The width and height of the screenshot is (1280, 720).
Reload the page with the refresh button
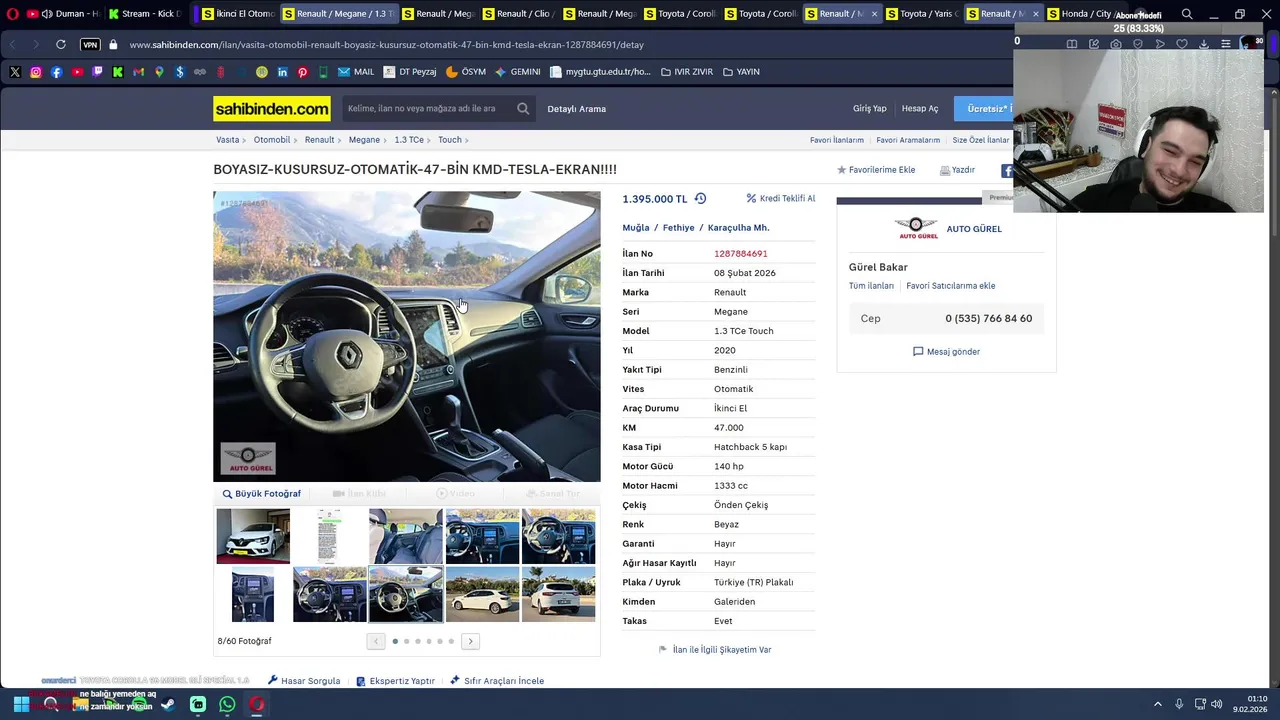[x=61, y=45]
